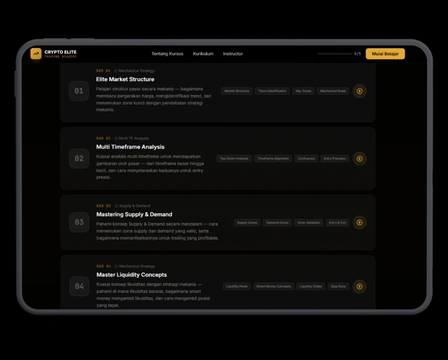The height and width of the screenshot is (360, 448).
Task: Select the Key Zones tag
Action: tap(303, 91)
